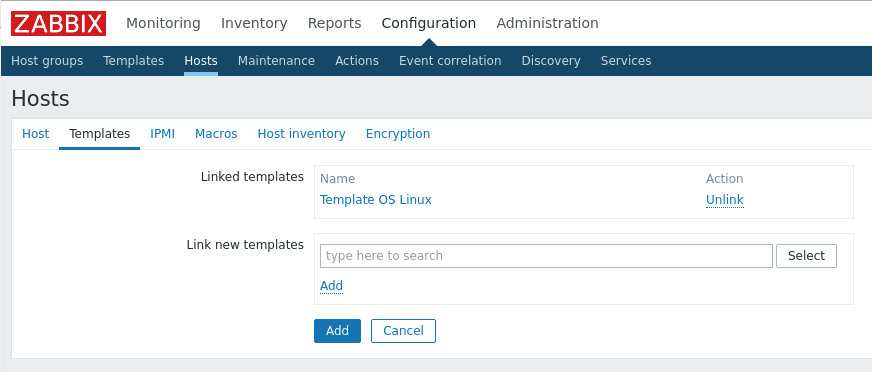Image resolution: width=872 pixels, height=372 pixels.
Task: Open the Administration menu
Action: (547, 23)
